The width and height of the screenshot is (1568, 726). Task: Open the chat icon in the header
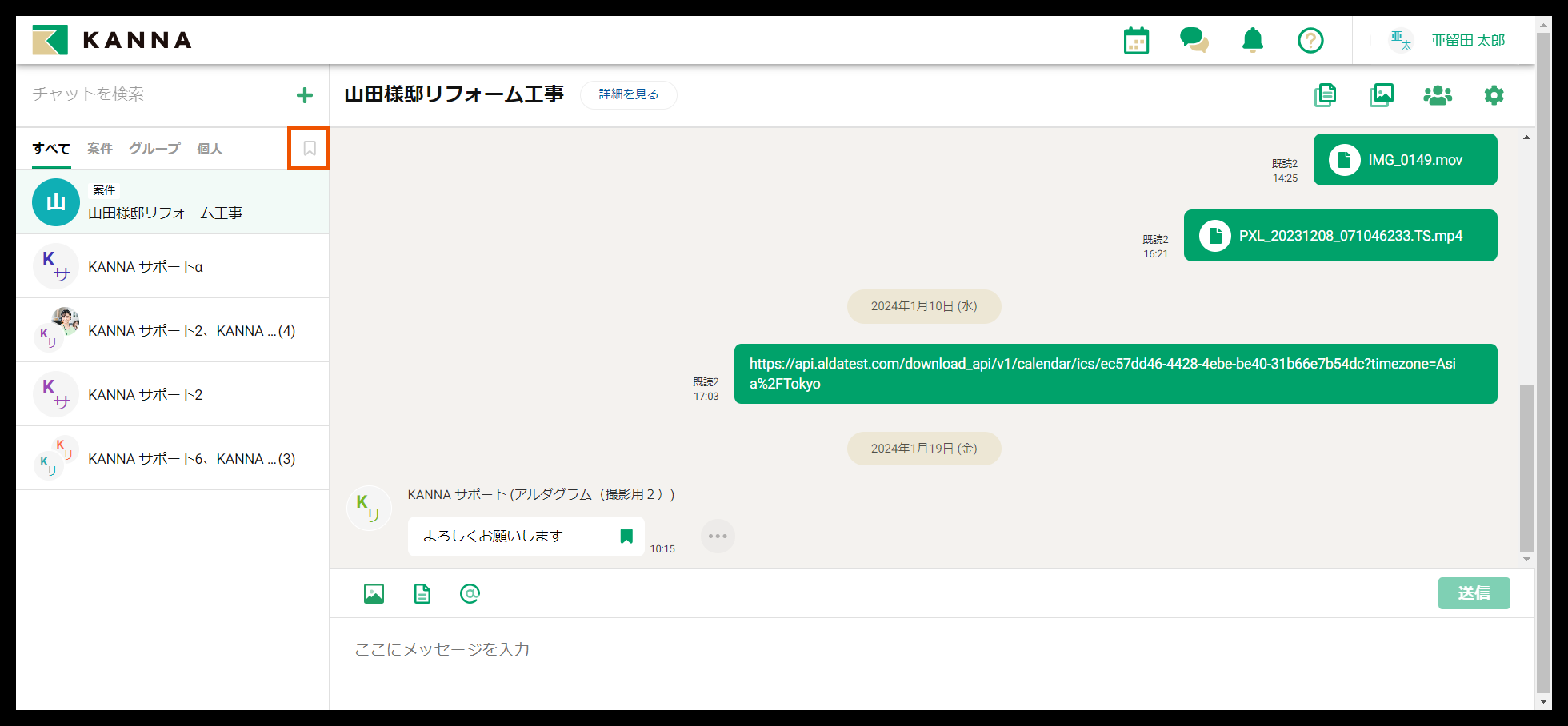pyautogui.click(x=1194, y=39)
